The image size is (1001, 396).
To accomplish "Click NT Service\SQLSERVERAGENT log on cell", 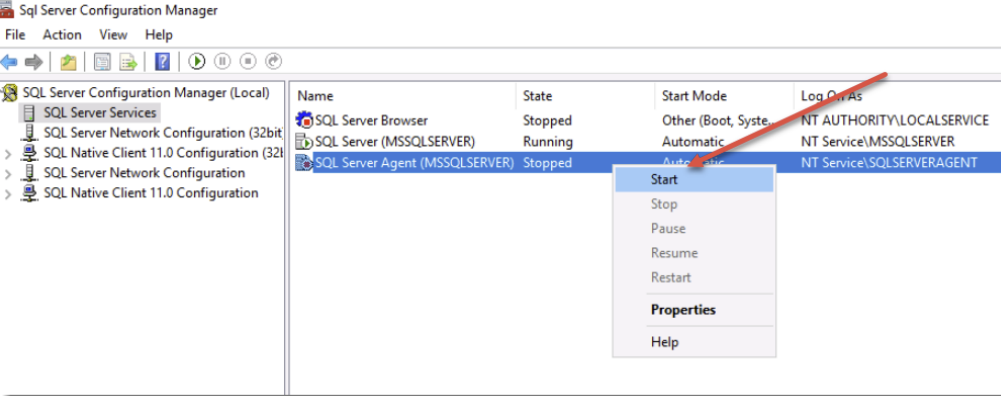I will click(889, 163).
